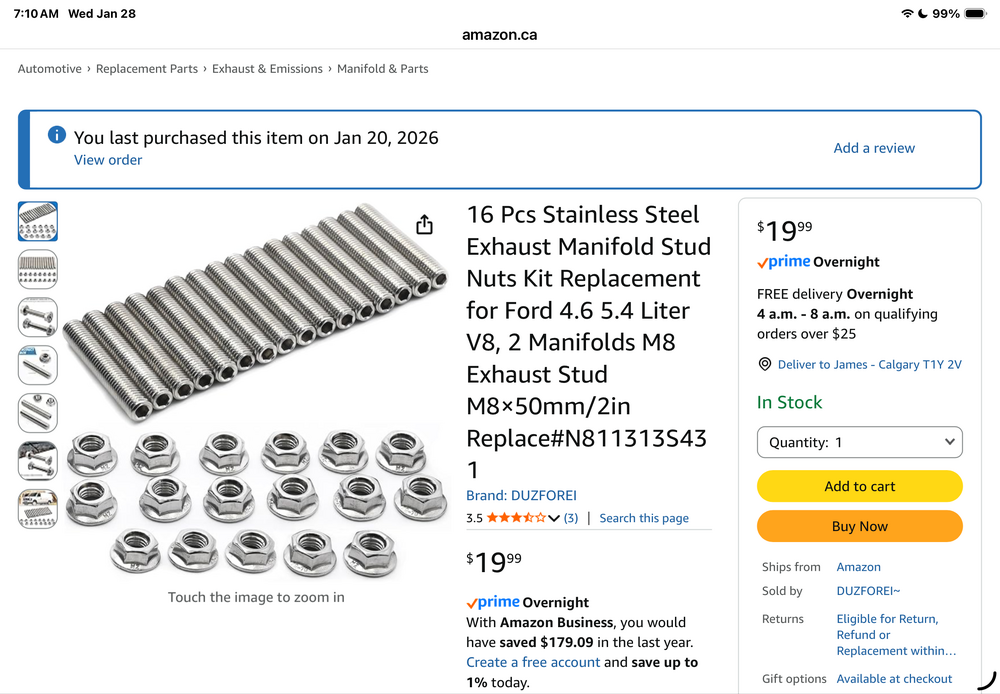This screenshot has height=694, width=1000.
Task: Tap the main product image to zoom
Action: (x=256, y=392)
